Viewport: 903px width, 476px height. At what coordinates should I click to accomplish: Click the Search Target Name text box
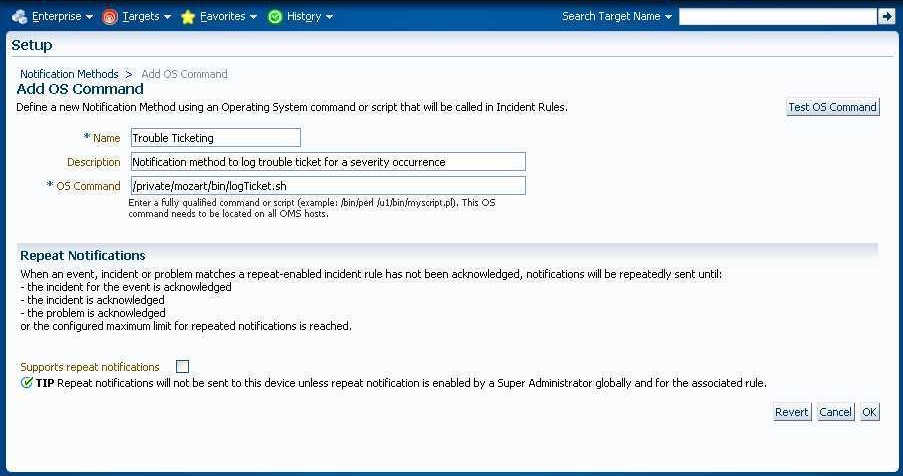coord(778,17)
